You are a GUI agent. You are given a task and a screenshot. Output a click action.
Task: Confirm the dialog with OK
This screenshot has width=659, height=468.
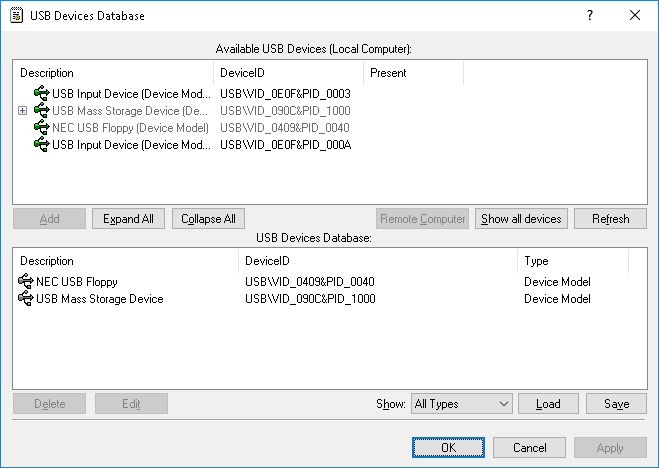pos(448,448)
